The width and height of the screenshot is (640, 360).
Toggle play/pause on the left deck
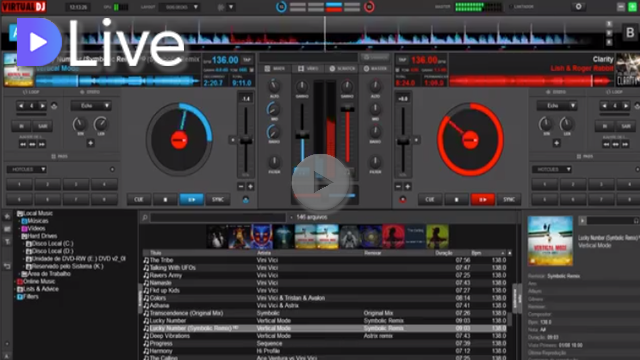[191, 200]
